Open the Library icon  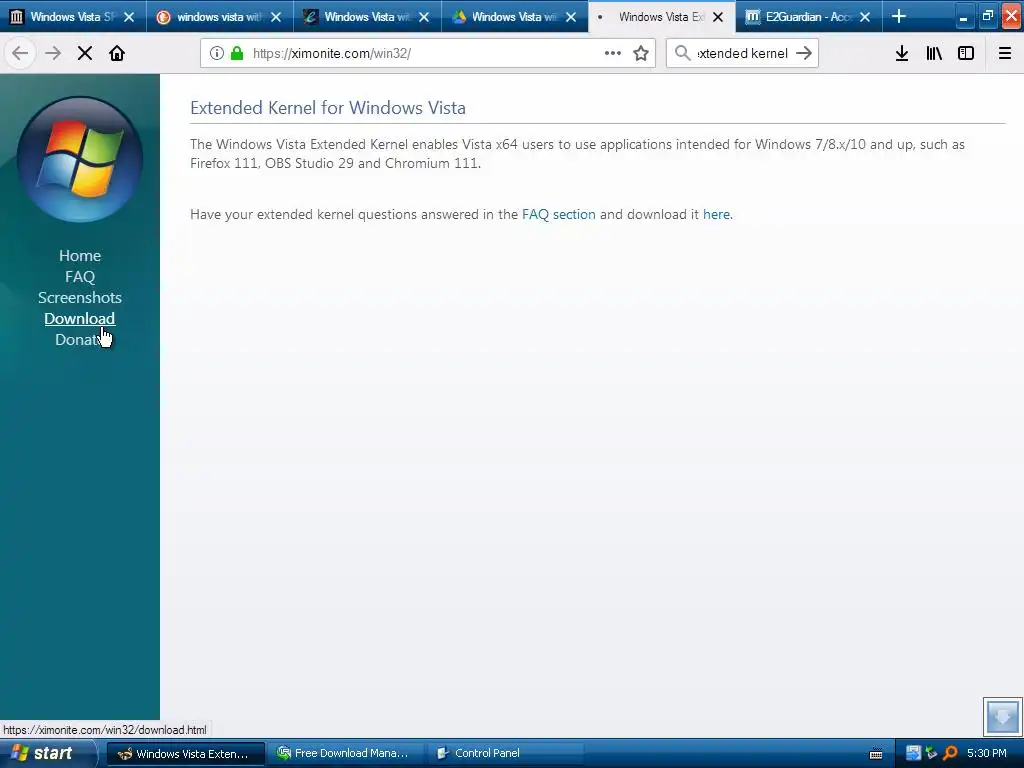pos(934,53)
